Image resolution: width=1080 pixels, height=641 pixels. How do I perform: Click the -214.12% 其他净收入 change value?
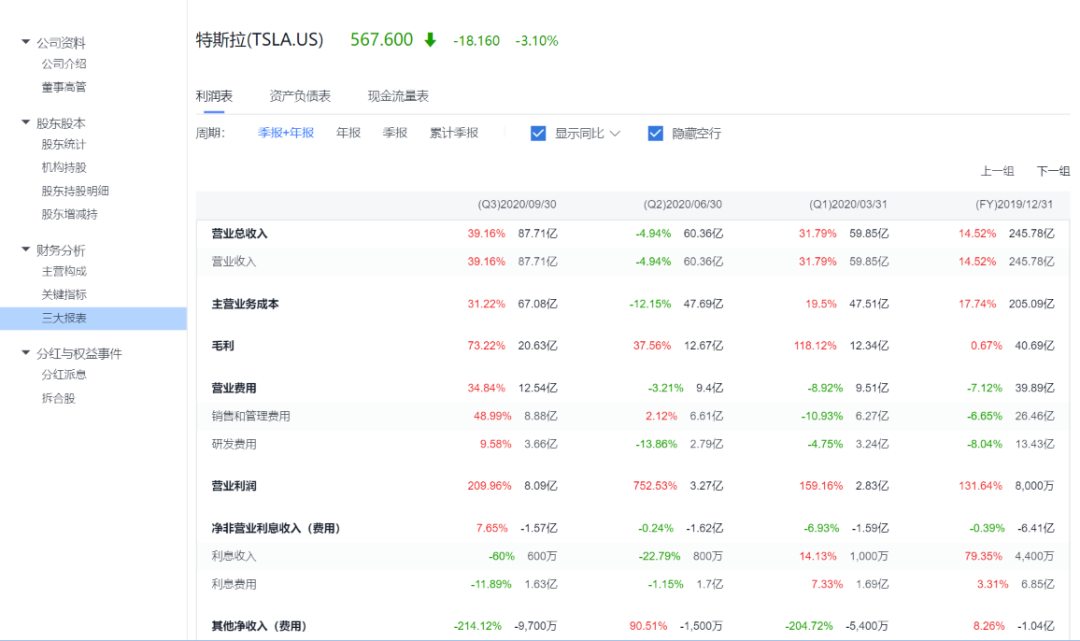[x=477, y=627]
